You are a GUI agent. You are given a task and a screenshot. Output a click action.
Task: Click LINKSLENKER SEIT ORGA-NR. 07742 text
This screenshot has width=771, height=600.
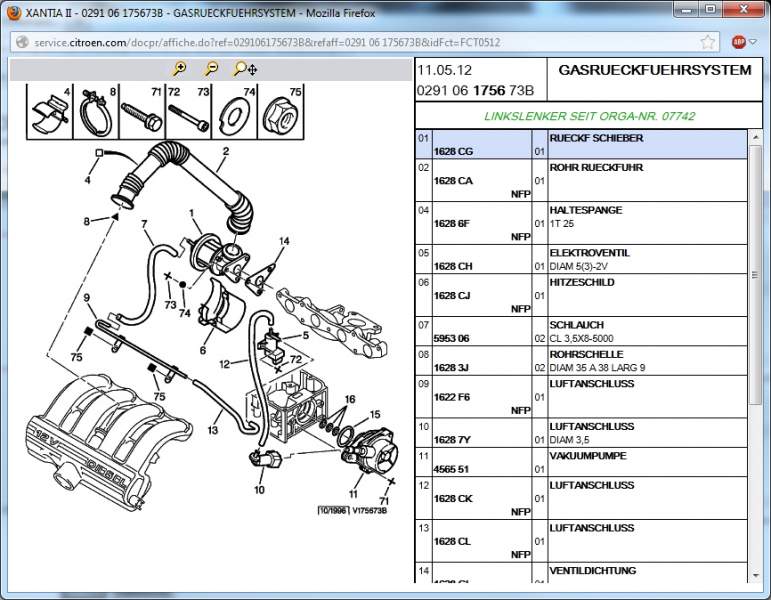click(x=590, y=116)
